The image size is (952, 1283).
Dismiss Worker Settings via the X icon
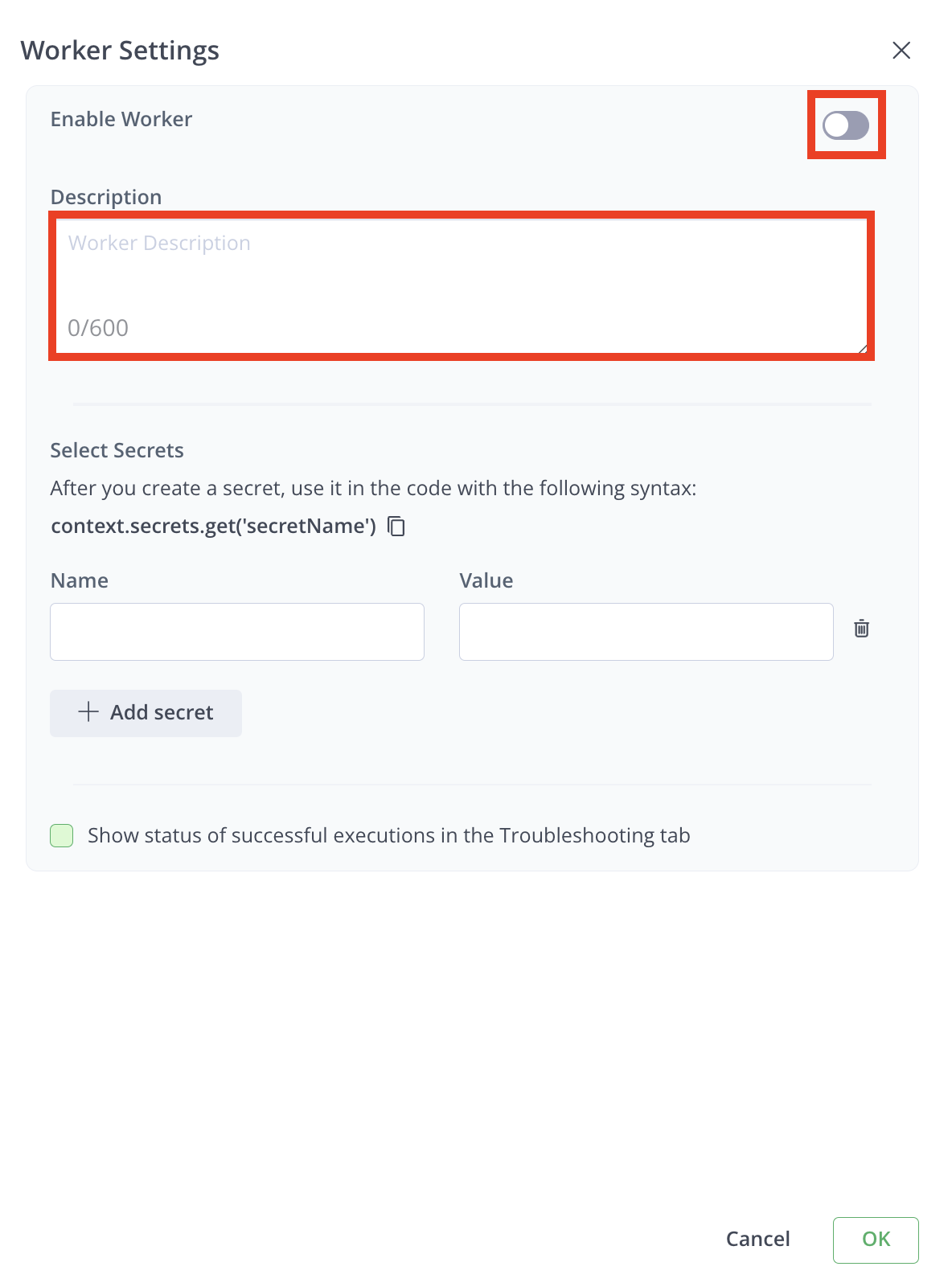901,50
